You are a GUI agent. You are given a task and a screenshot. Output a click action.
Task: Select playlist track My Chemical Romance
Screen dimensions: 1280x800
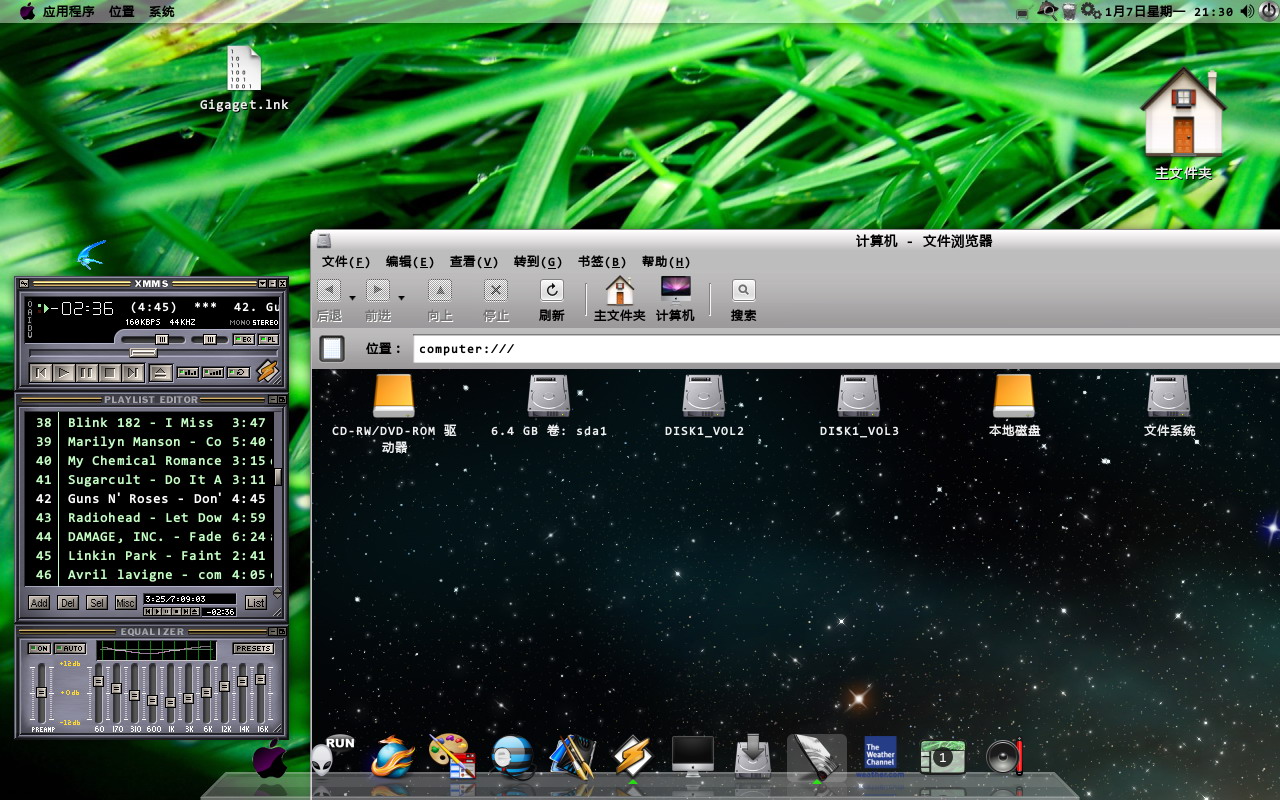[150, 461]
